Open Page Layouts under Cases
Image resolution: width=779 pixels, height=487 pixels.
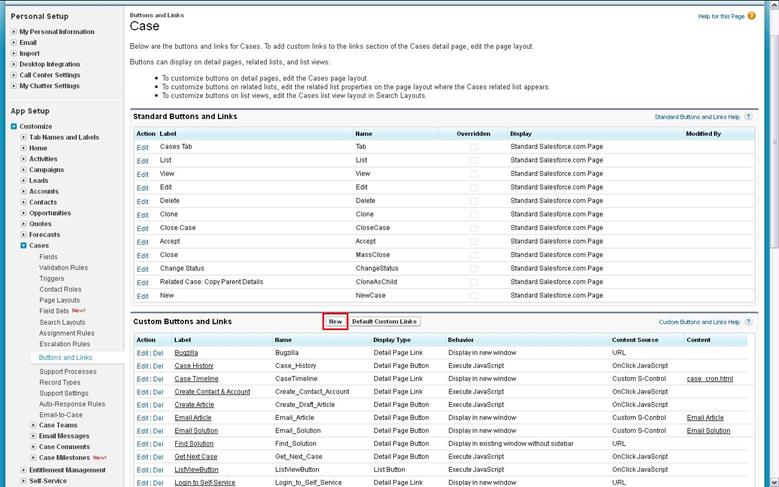(59, 300)
